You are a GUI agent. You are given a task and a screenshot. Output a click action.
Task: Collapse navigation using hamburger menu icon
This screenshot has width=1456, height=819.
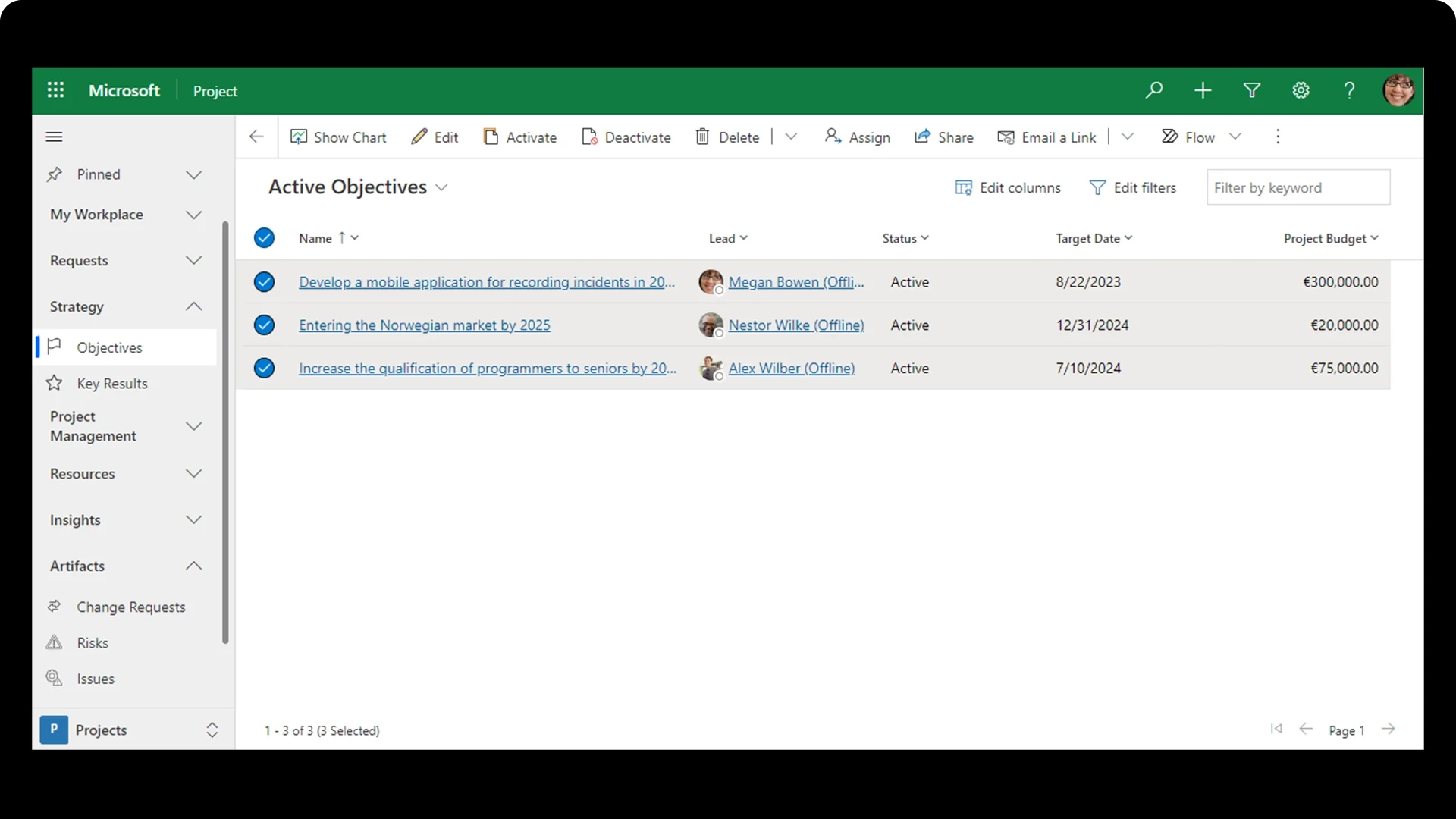54,136
